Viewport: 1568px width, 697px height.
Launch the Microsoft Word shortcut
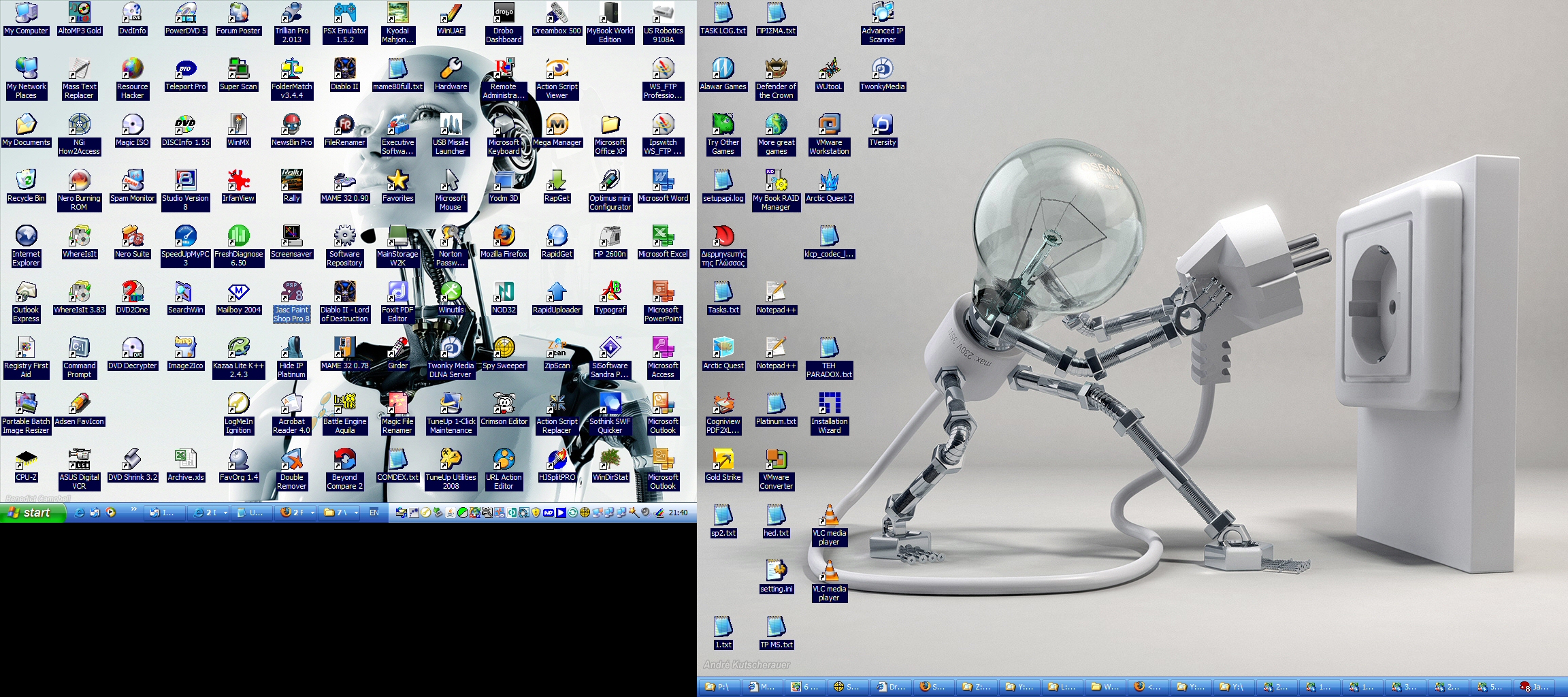point(663,187)
